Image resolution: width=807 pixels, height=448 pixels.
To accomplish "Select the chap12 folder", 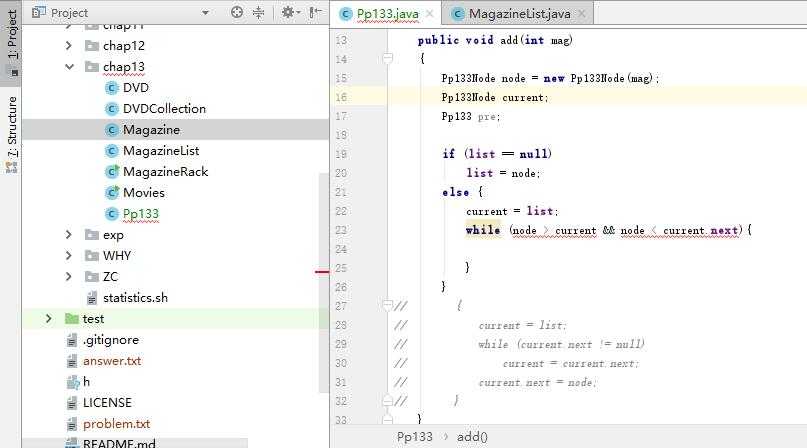I will click(x=124, y=46).
